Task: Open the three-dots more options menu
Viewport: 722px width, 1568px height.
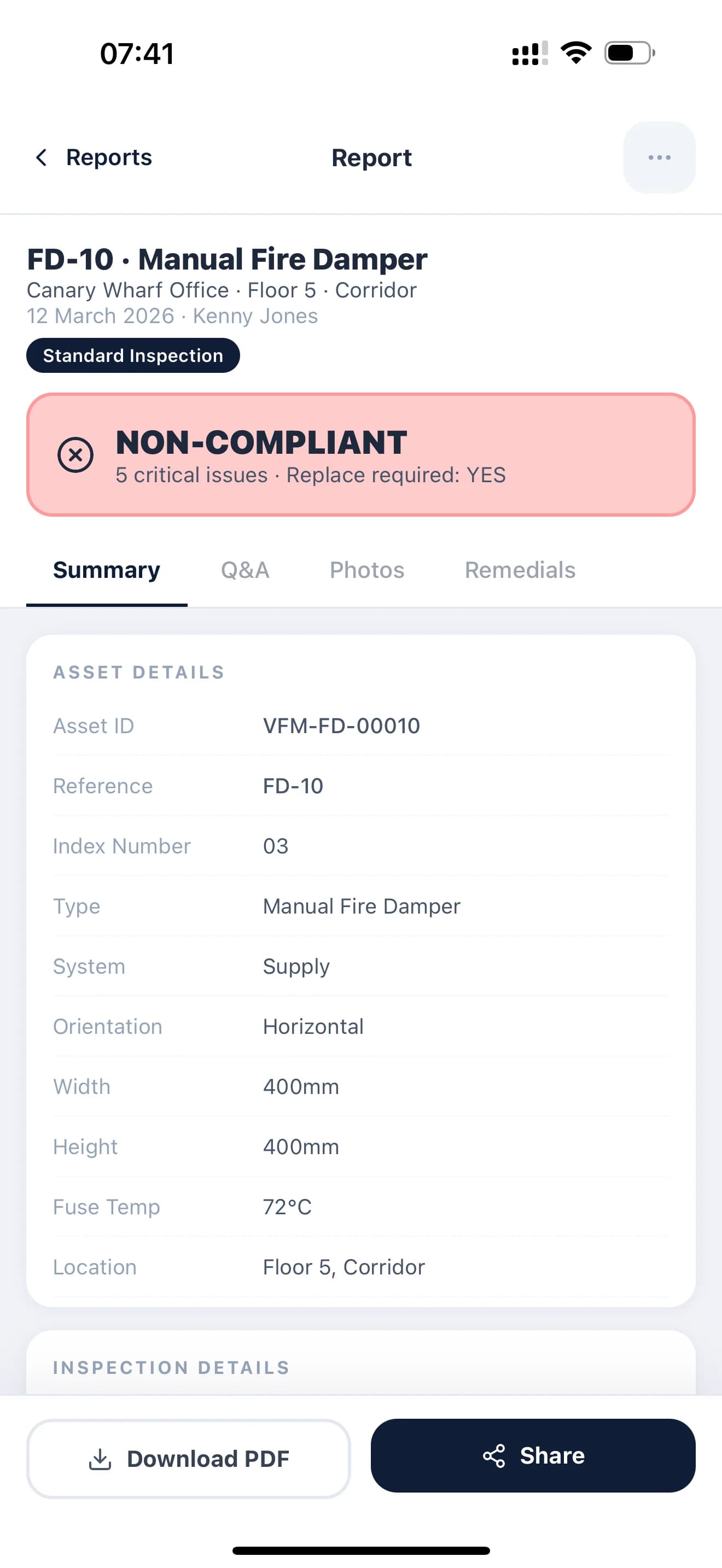Action: click(659, 157)
